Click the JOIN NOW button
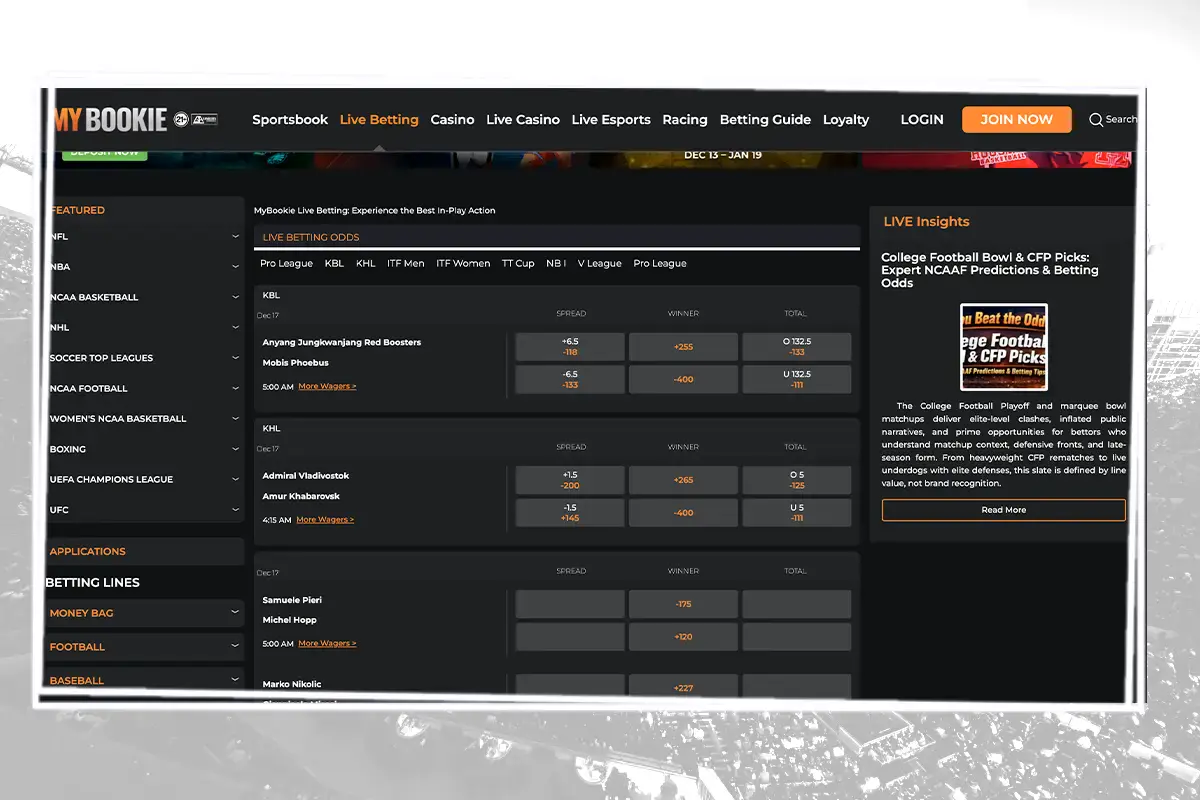This screenshot has width=1200, height=800. coord(1016,119)
